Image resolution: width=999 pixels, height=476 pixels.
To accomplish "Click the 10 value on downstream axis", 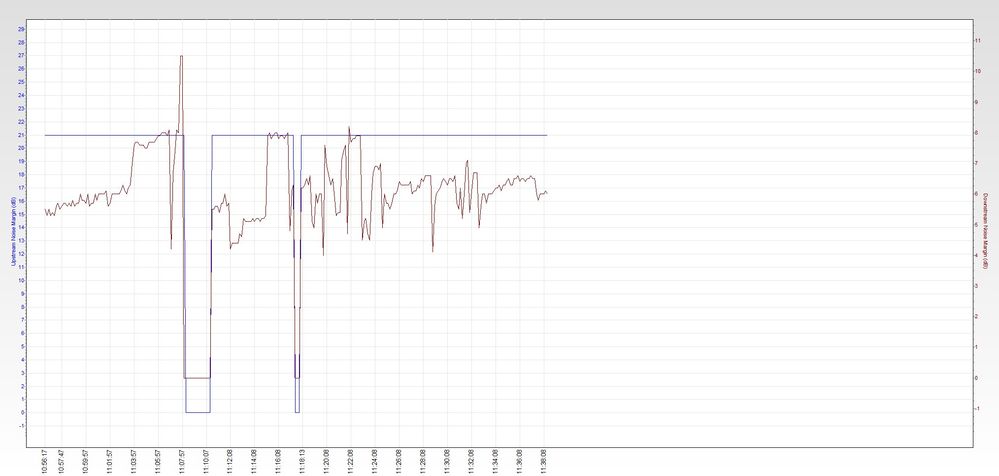I will pyautogui.click(x=978, y=71).
